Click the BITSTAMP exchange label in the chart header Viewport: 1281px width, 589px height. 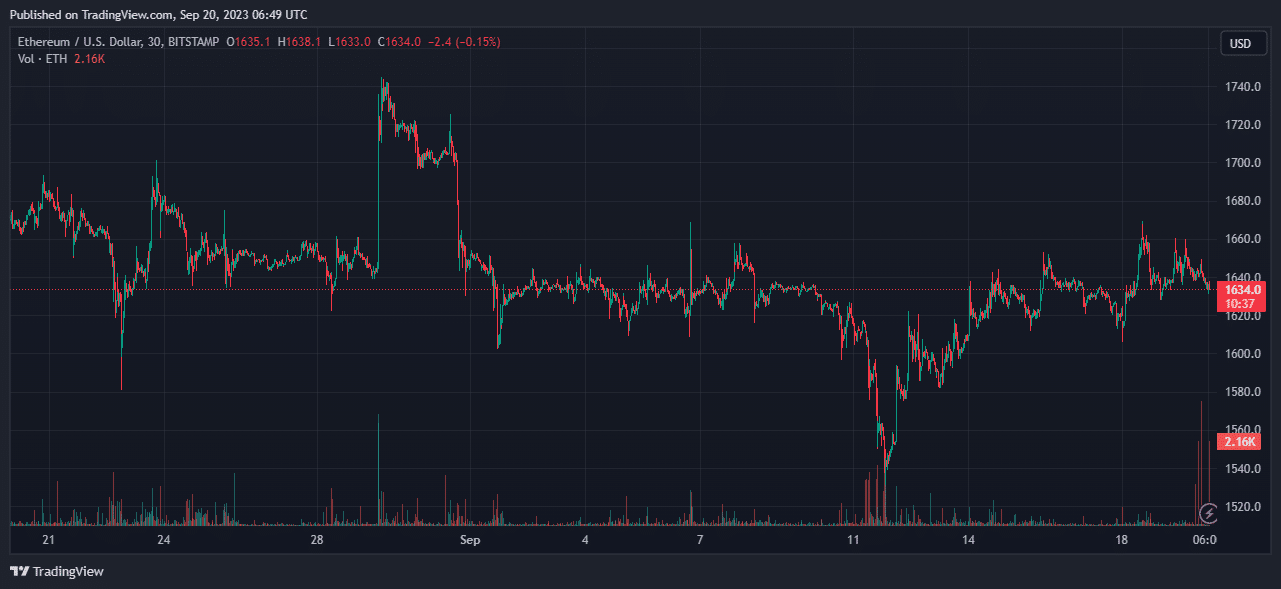pos(199,42)
